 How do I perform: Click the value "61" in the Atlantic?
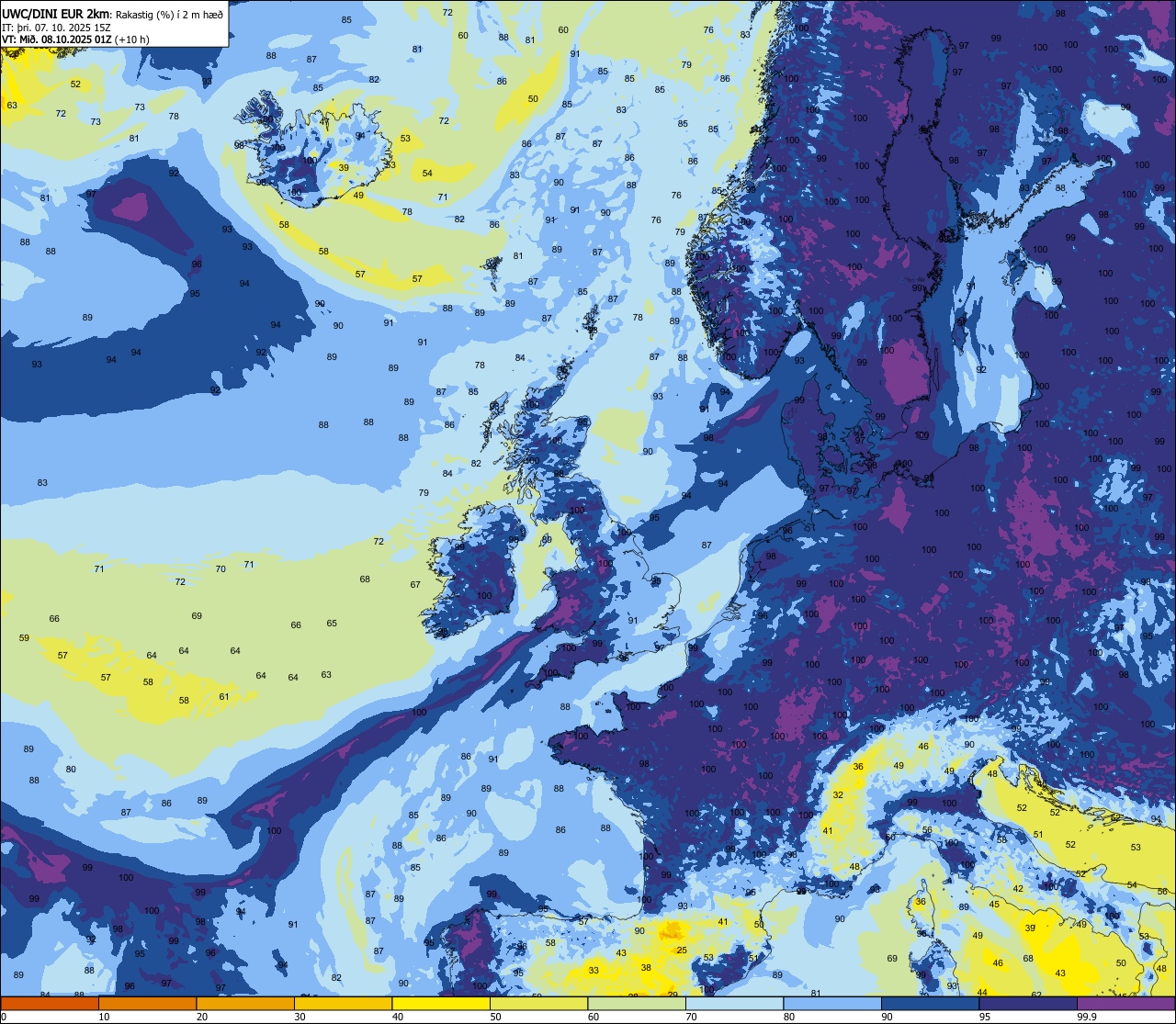223,696
